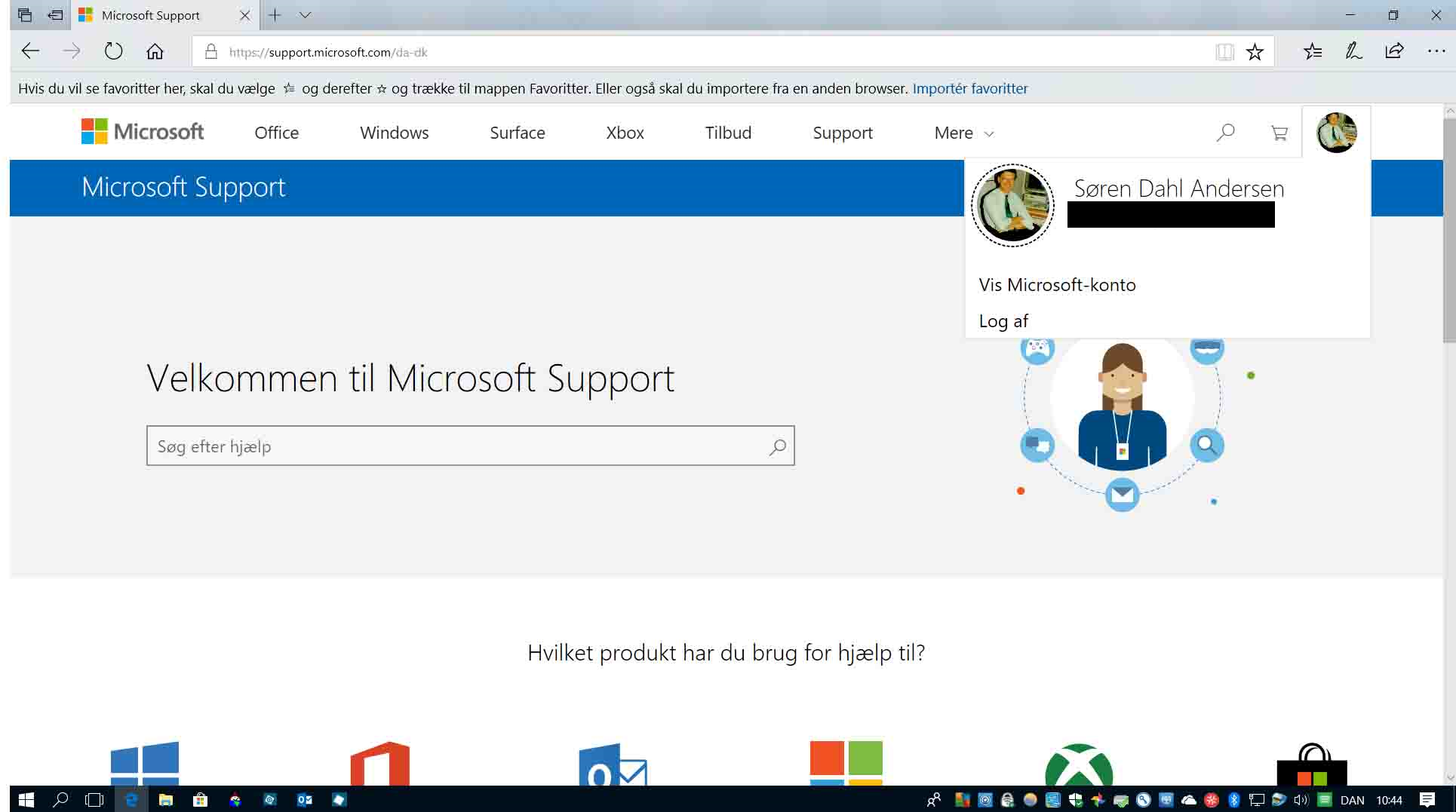Open reading view in address bar
This screenshot has height=812, width=1456.
[1224, 52]
